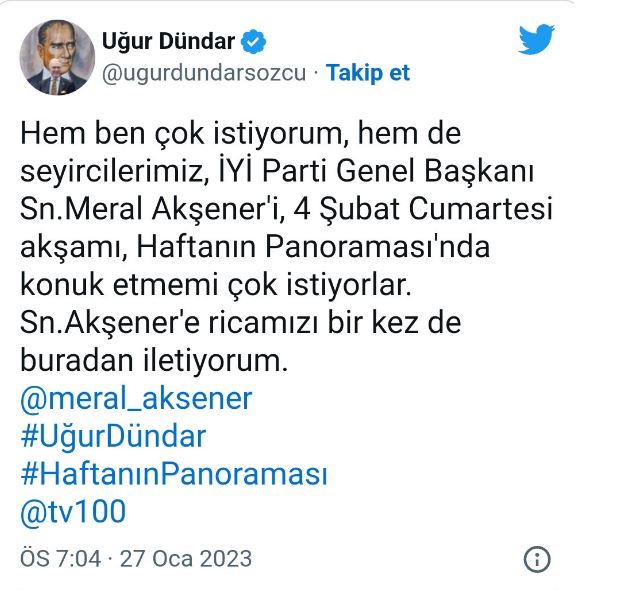The height and width of the screenshot is (590, 618).
Task: Click the Uğur Dündar display name
Action: tap(168, 41)
